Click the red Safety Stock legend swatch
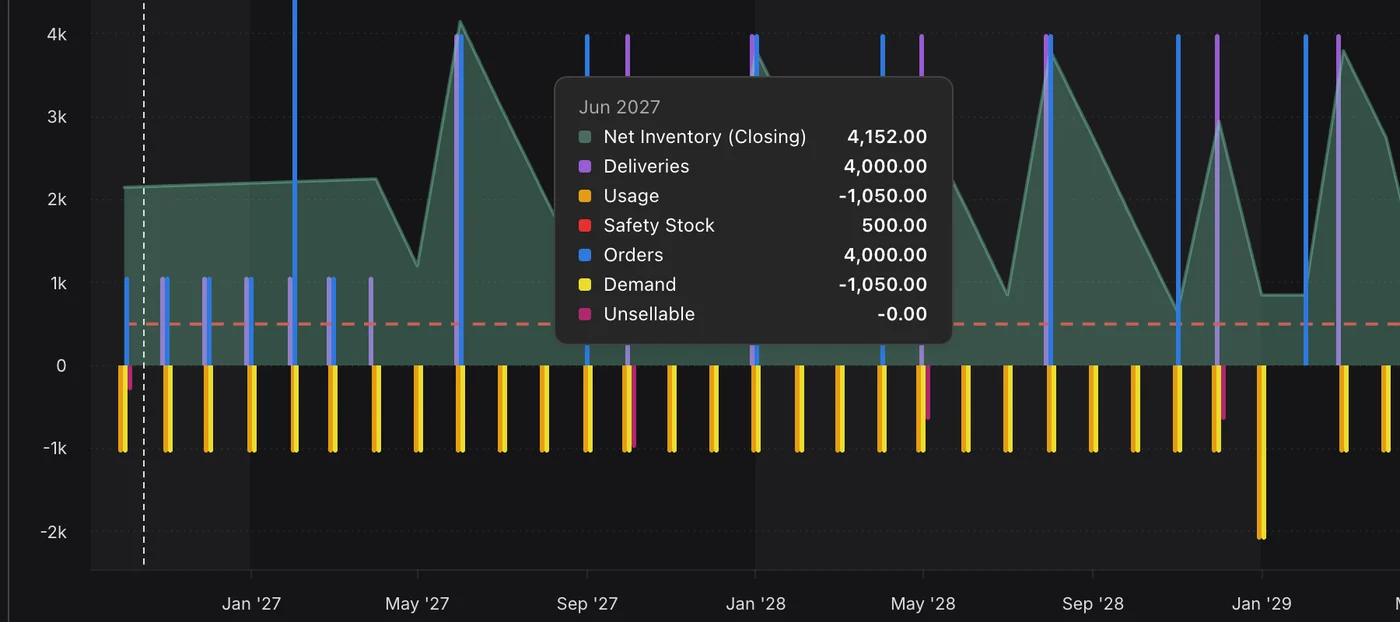 coord(585,226)
